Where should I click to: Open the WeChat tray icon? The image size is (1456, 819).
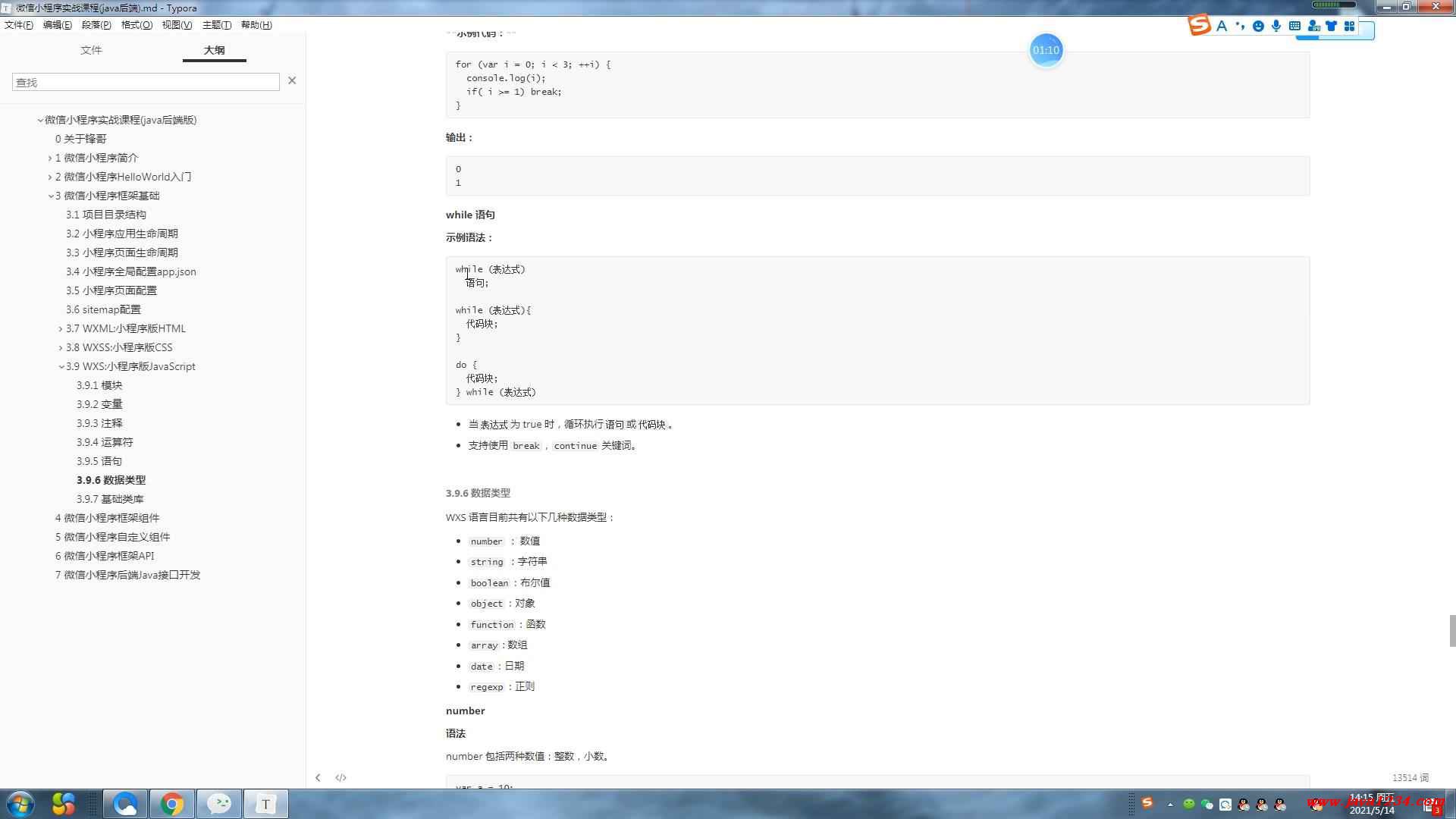tap(1207, 804)
